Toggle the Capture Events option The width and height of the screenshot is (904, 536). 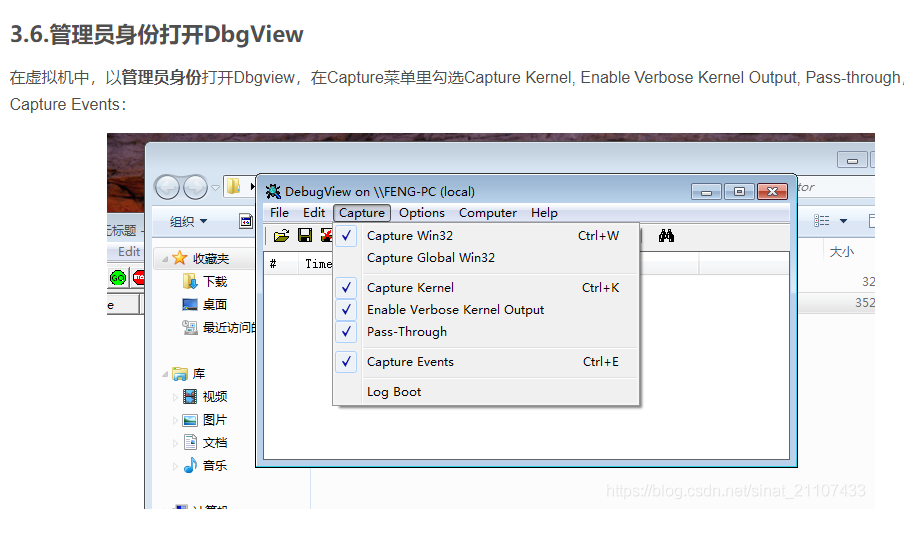click(x=346, y=361)
